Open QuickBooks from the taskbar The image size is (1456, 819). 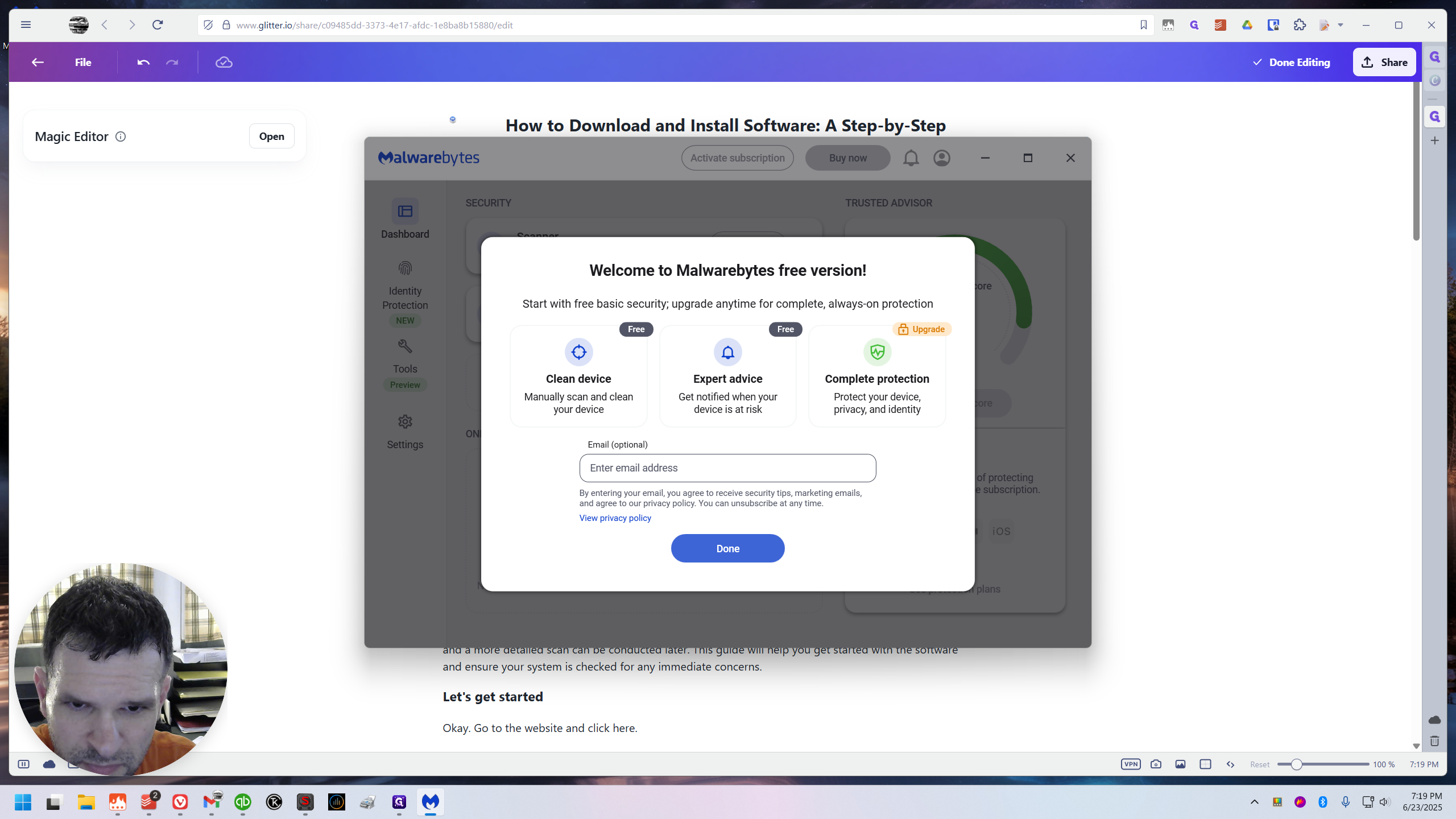click(x=243, y=802)
